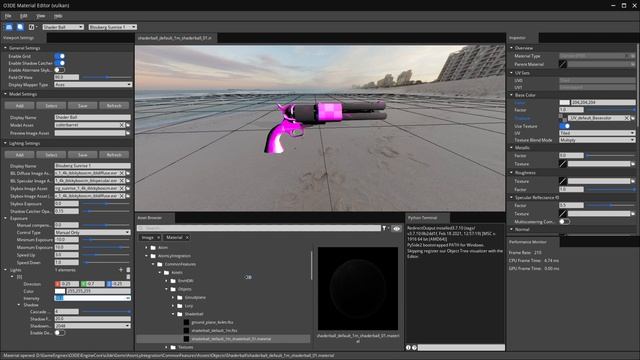Browse for the Base Color texture
640x360 pixels.
click(x=633, y=118)
